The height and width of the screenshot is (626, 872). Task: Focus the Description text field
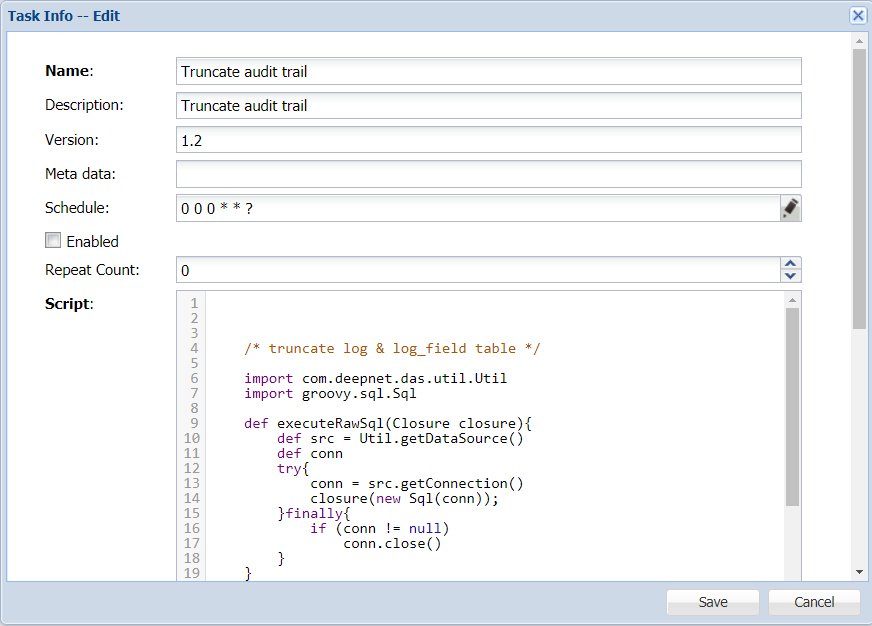click(x=488, y=106)
